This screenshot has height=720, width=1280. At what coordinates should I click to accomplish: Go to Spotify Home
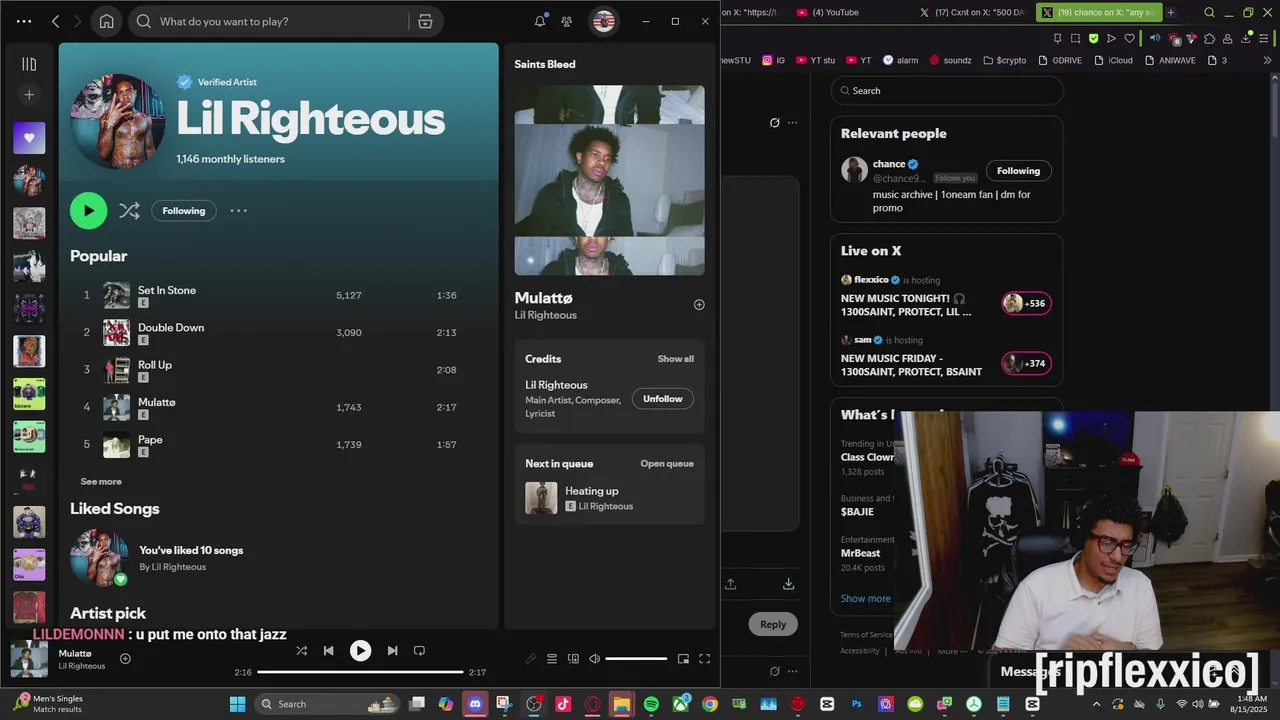tap(107, 21)
